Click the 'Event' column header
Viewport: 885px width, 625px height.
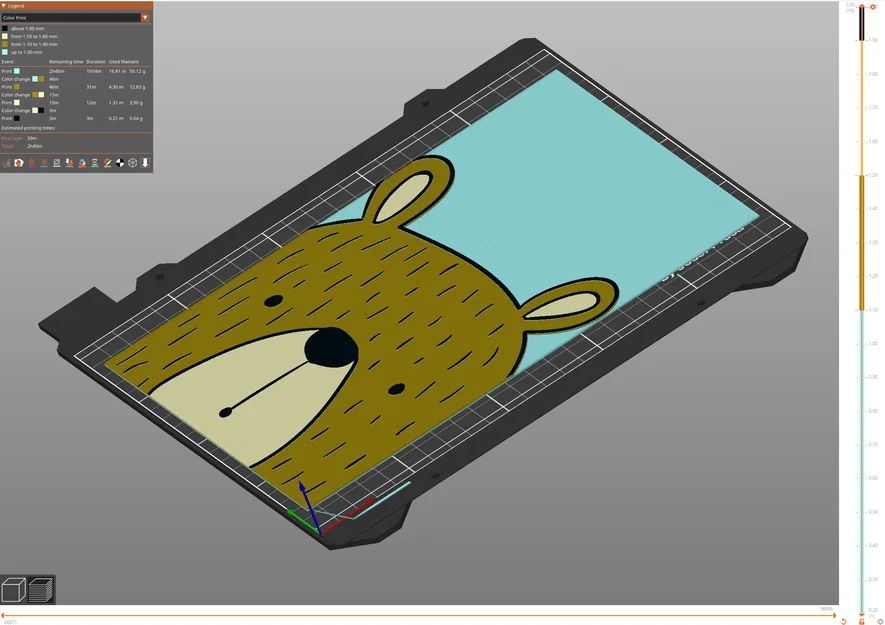(7, 62)
